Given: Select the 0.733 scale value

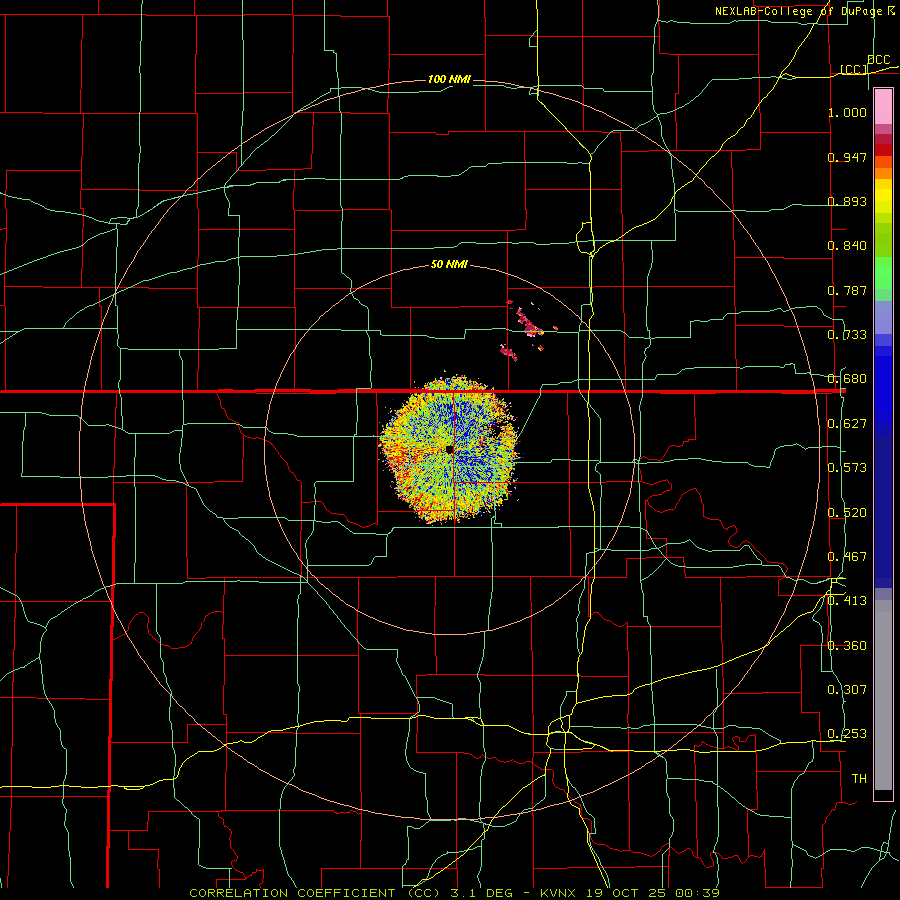Looking at the screenshot, I should (x=847, y=335).
